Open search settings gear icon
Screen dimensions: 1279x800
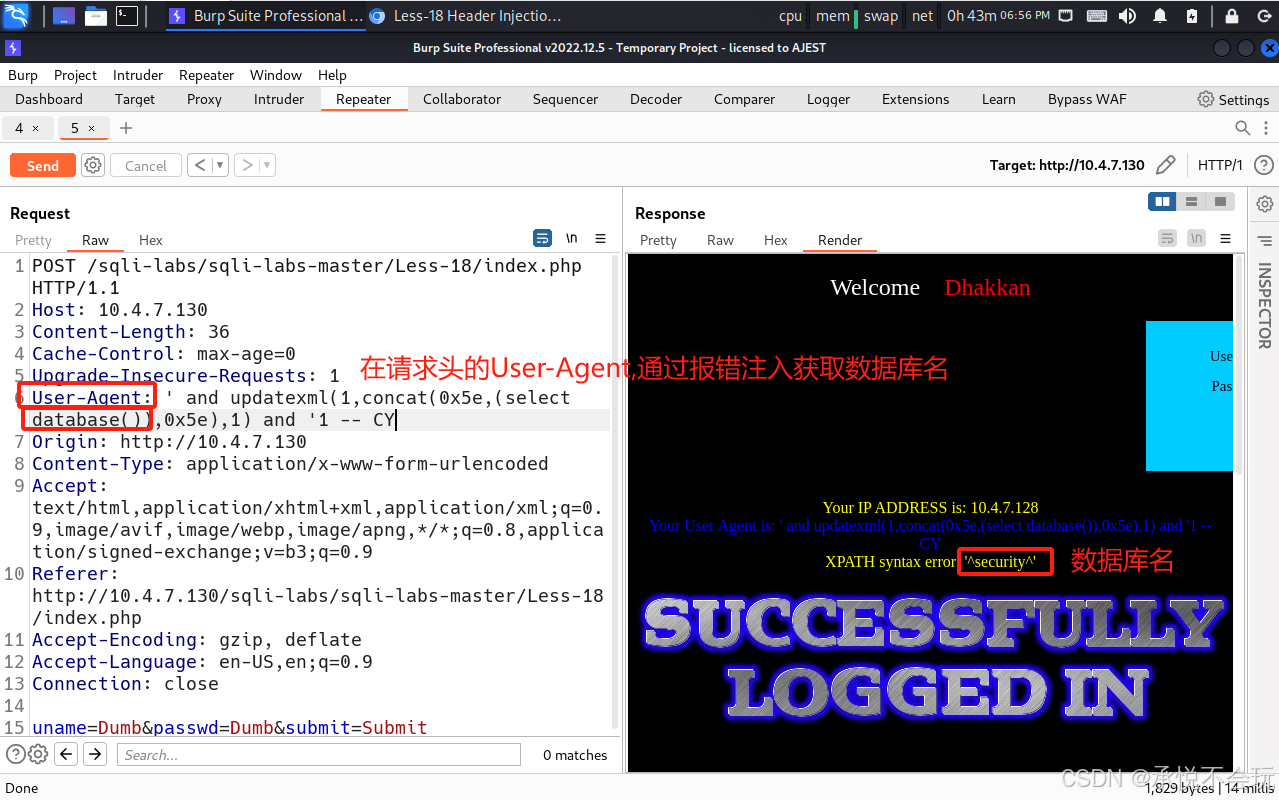(38, 754)
